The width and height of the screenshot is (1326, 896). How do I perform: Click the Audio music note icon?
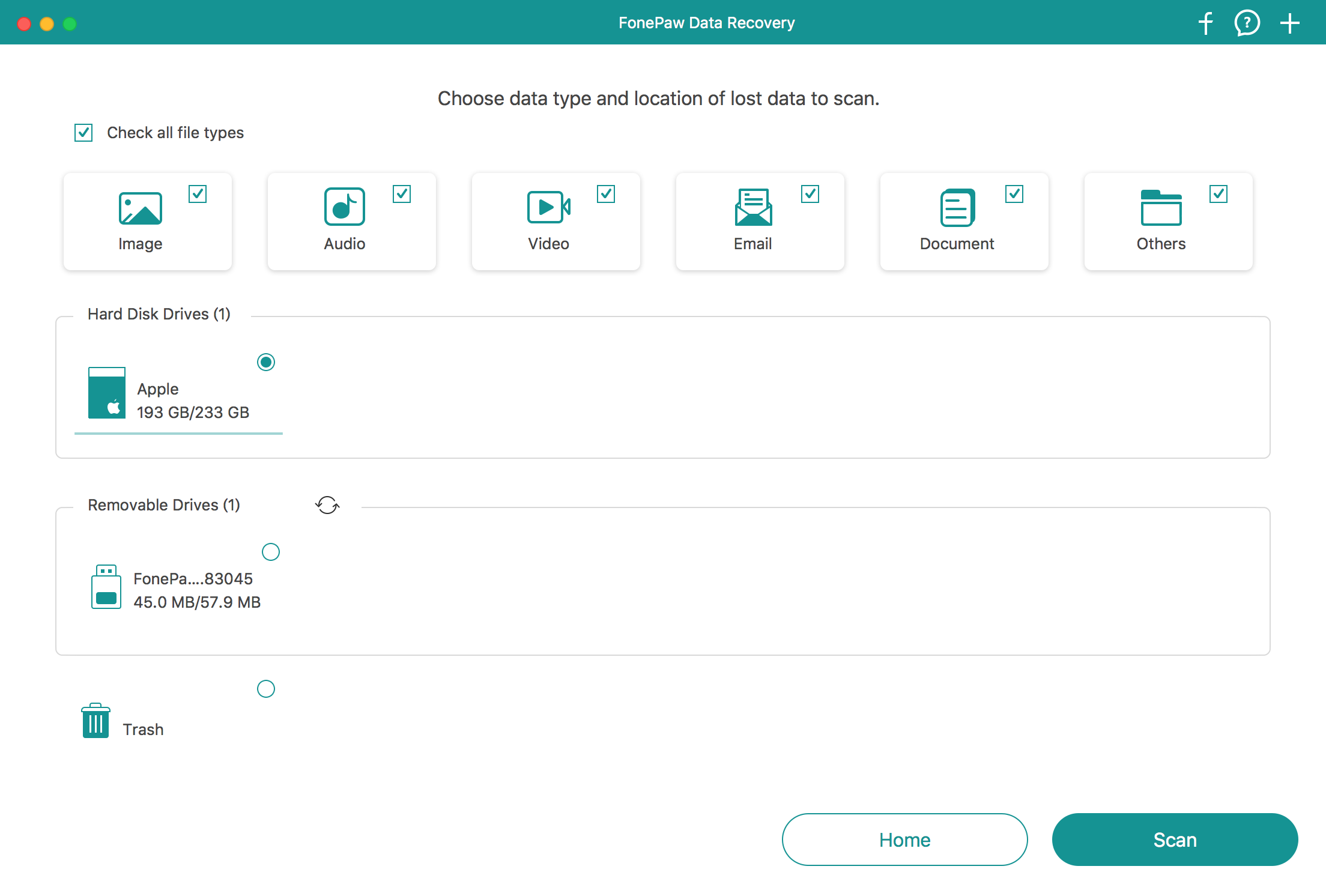[345, 207]
